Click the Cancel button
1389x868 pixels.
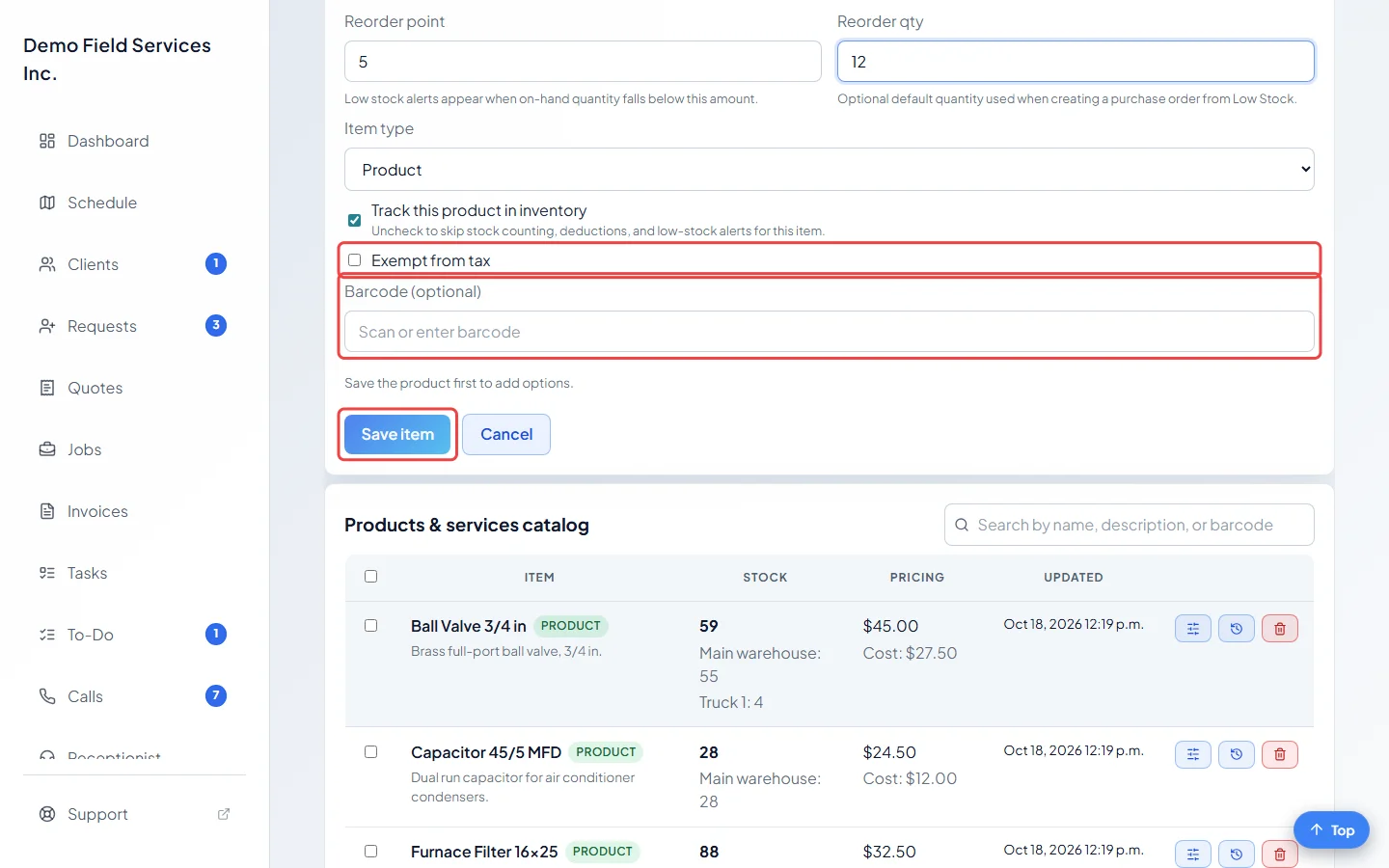[506, 434]
